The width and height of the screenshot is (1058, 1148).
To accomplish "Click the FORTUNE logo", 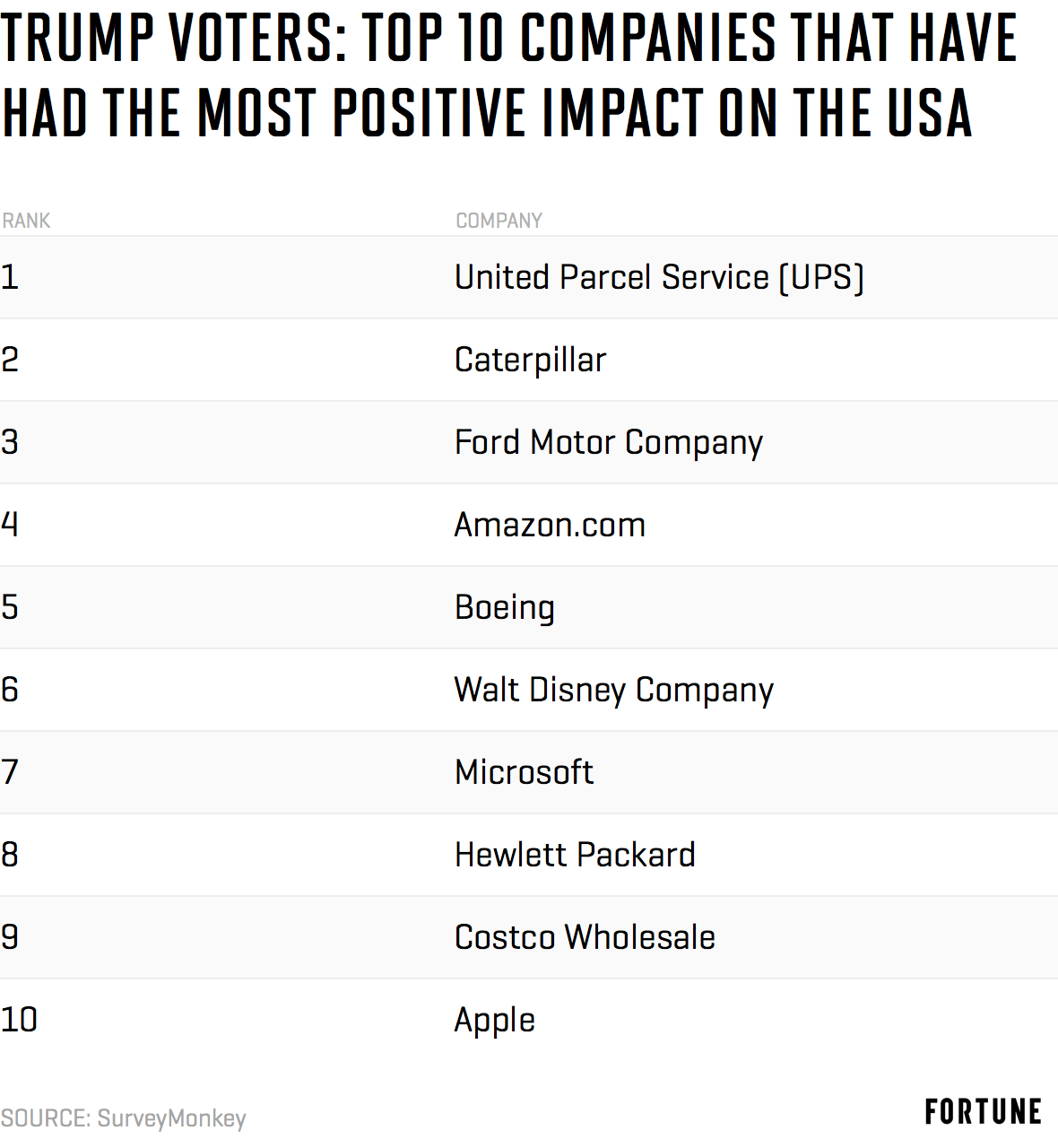I will pyautogui.click(x=983, y=1112).
